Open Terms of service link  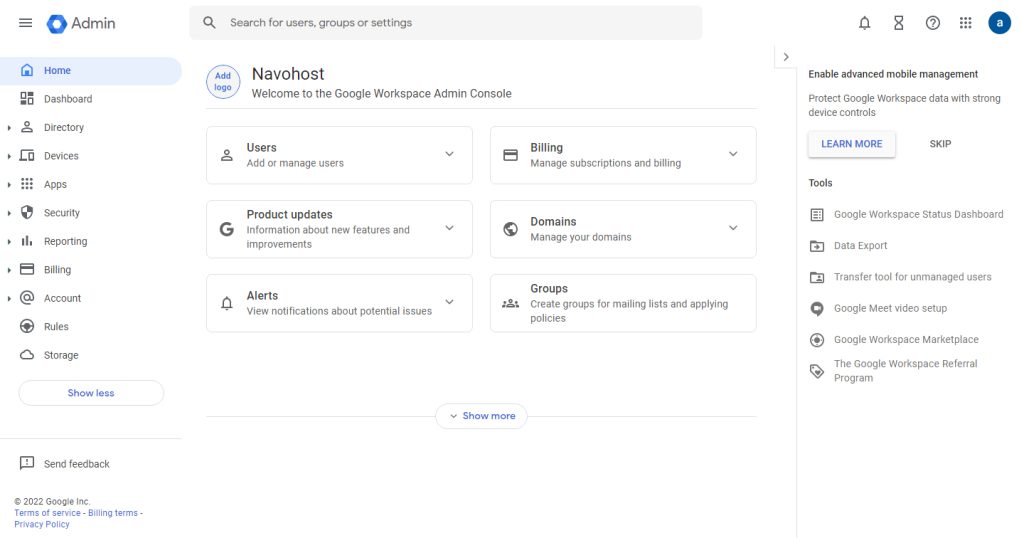click(x=48, y=513)
